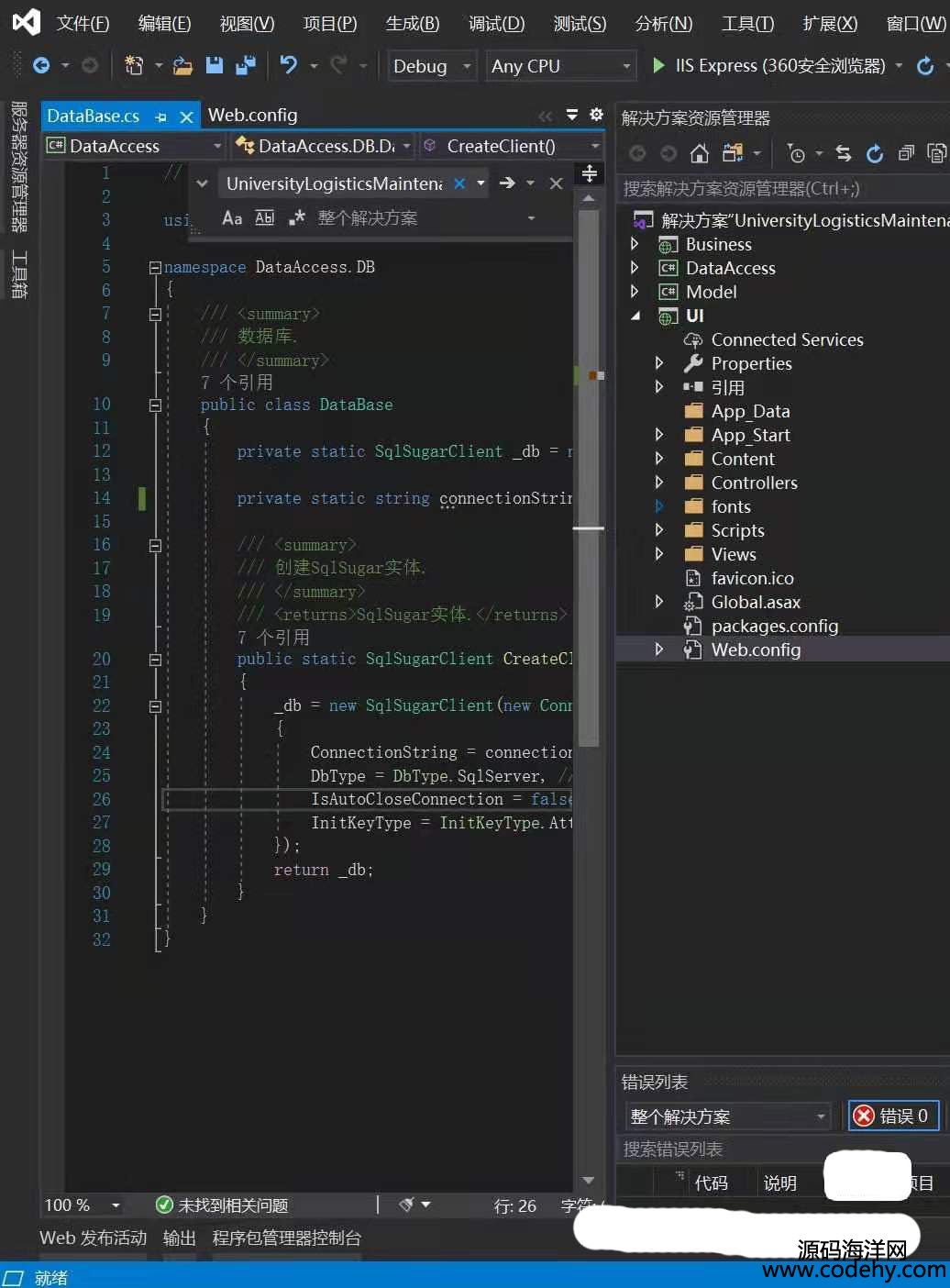Viewport: 950px width, 1288px height.
Task: Open the 调试(D) menu
Action: [496, 23]
